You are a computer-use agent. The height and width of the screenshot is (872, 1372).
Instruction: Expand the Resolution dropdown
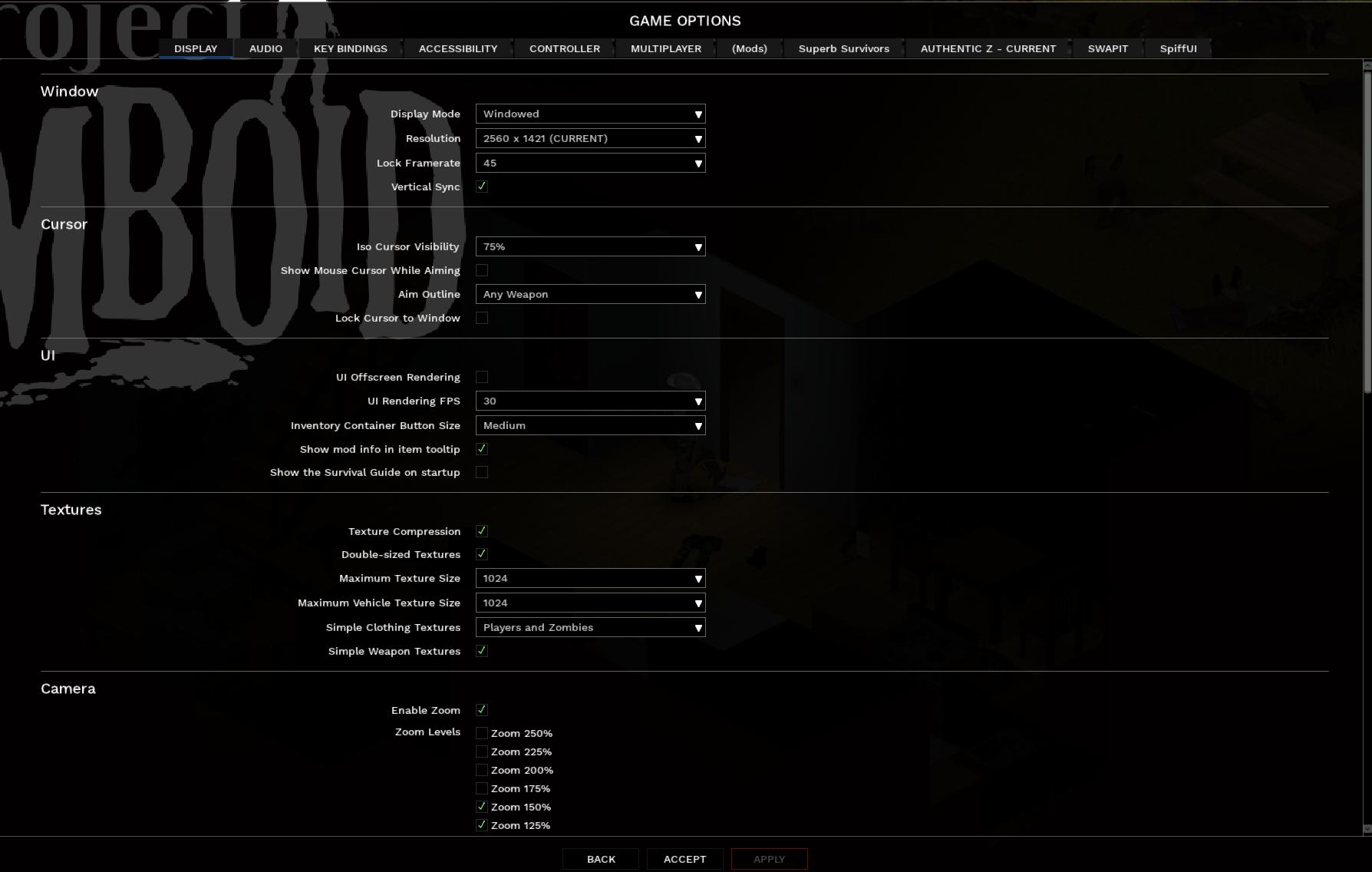point(590,138)
